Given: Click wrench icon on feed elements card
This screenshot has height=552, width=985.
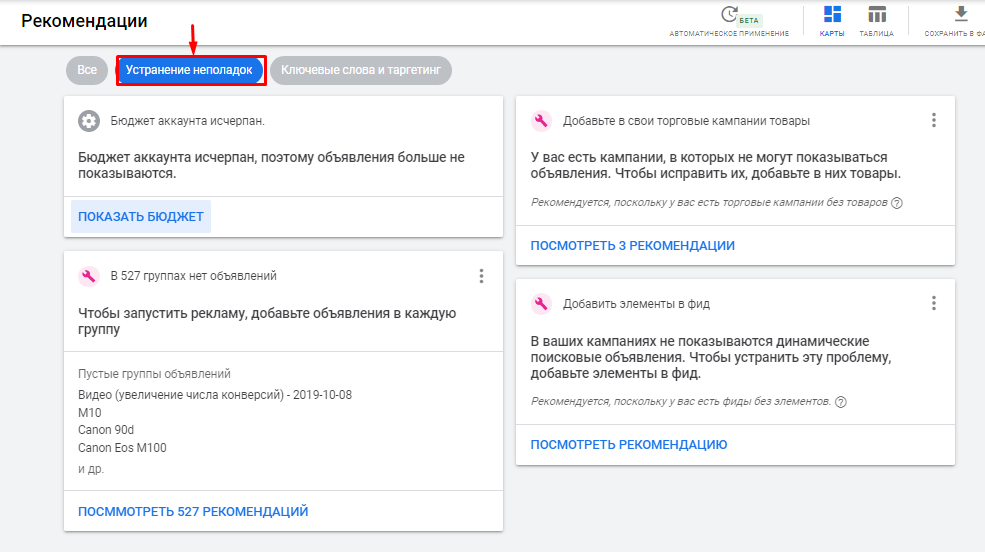Looking at the screenshot, I should [541, 304].
